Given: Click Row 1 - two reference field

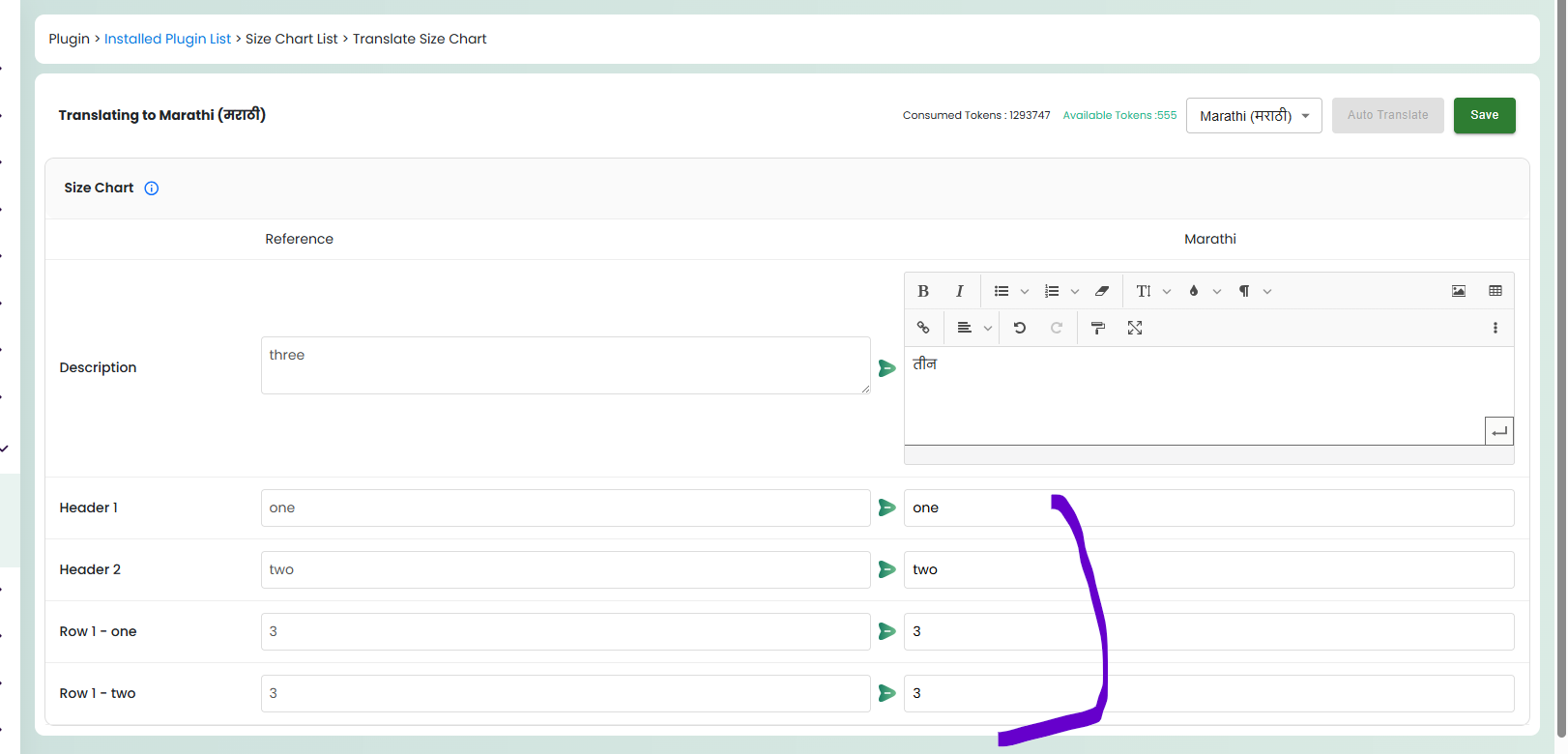Looking at the screenshot, I should pyautogui.click(x=566, y=693).
